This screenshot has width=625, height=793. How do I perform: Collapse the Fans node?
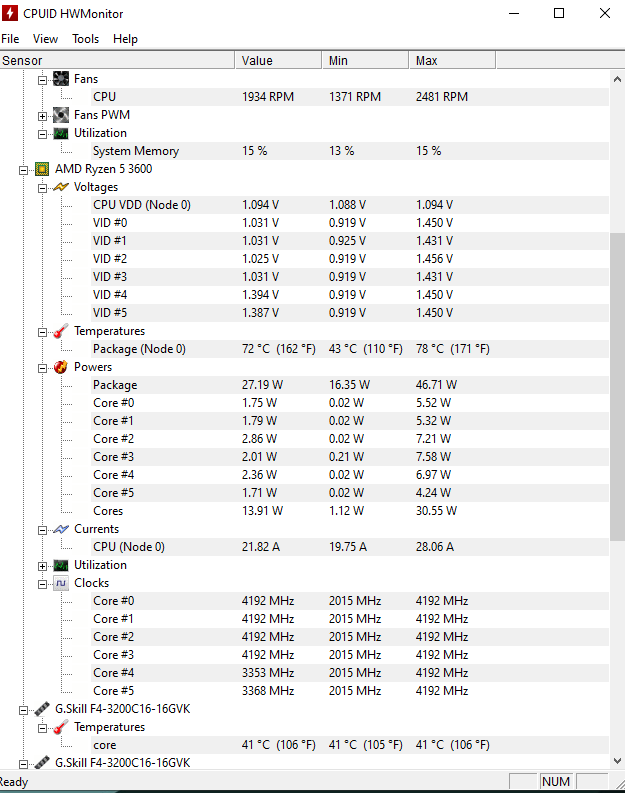tap(42, 80)
